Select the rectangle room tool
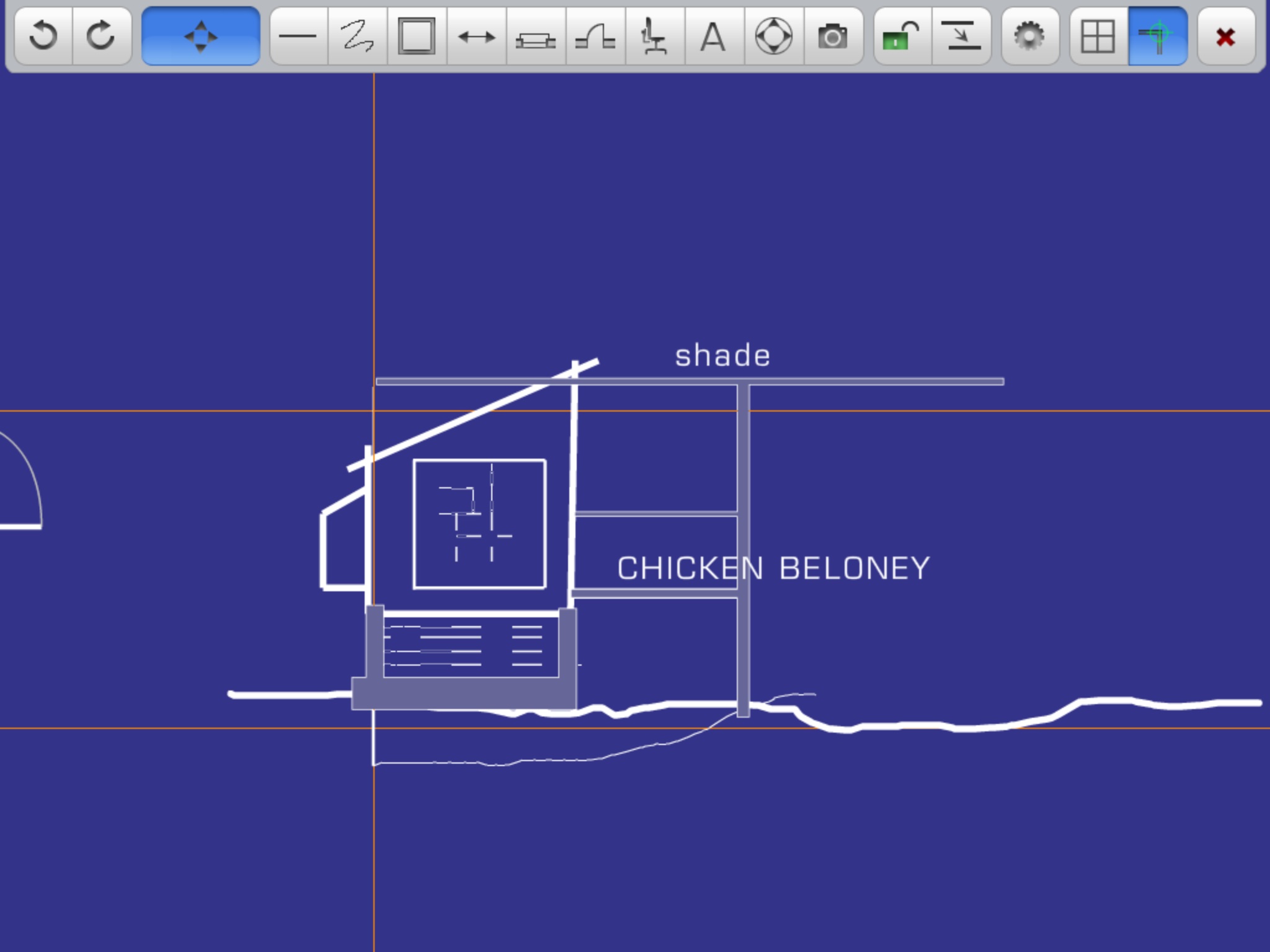This screenshot has height=952, width=1270. point(417,36)
